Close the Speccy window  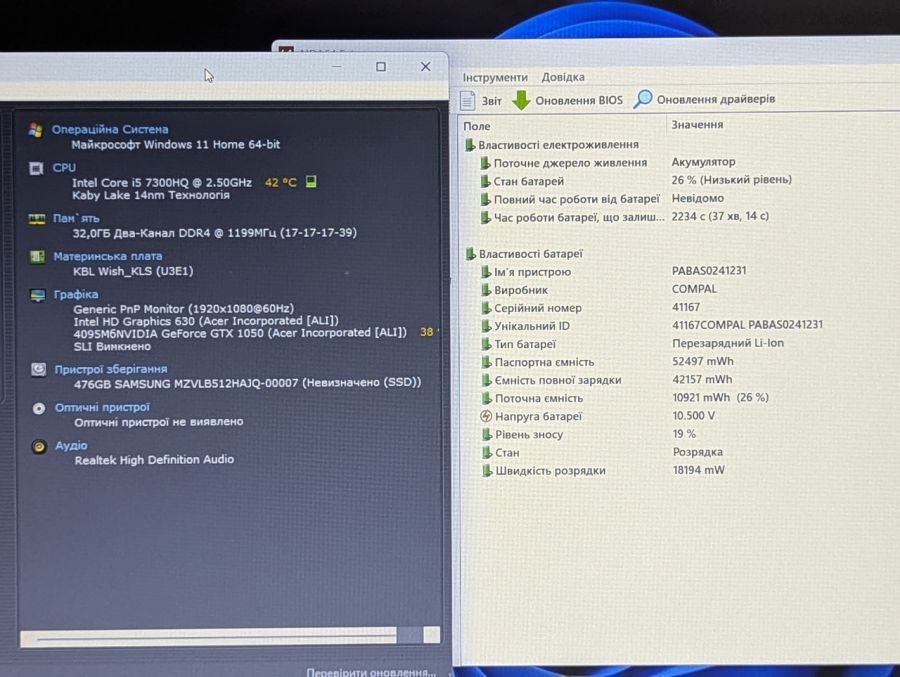coord(425,67)
